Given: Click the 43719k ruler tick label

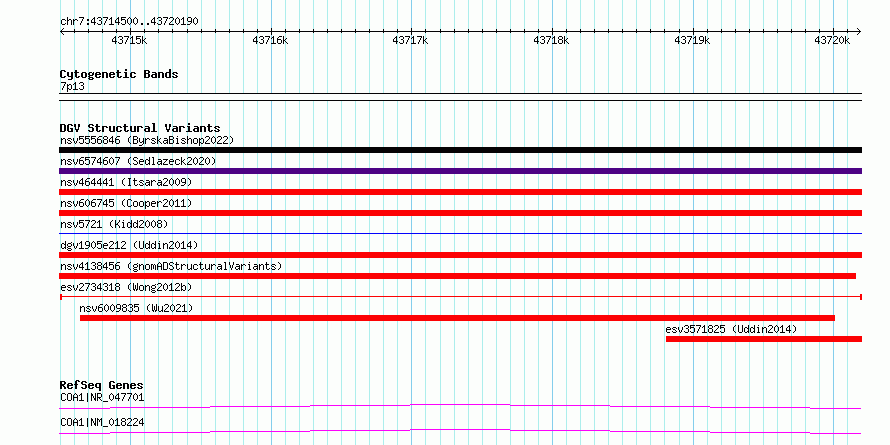Looking at the screenshot, I should (692, 40).
